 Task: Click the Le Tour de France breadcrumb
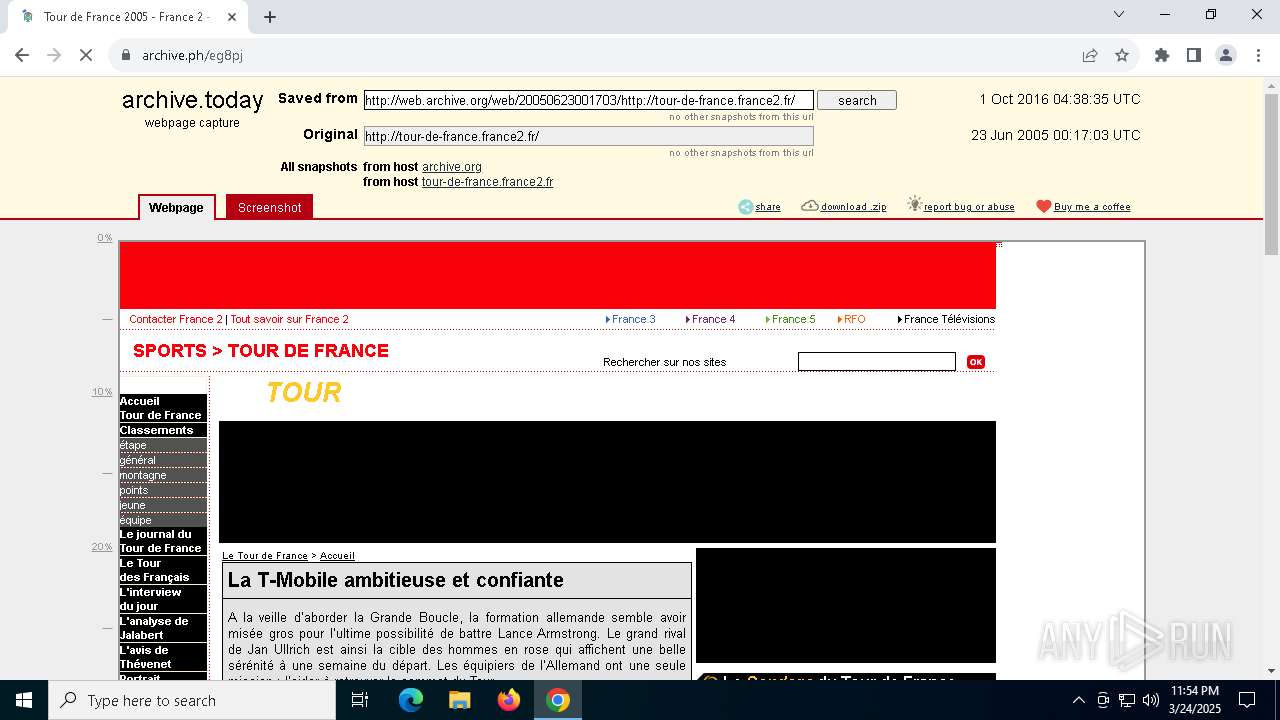click(265, 556)
